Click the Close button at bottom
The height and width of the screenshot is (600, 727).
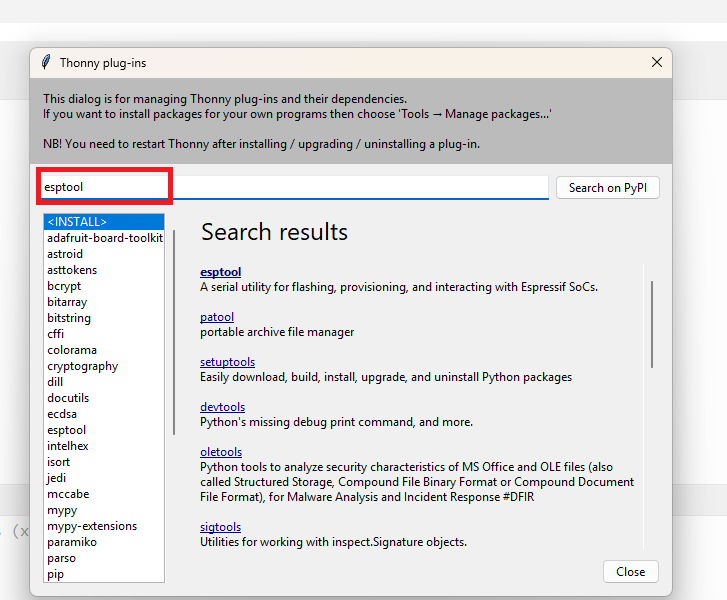coord(631,572)
